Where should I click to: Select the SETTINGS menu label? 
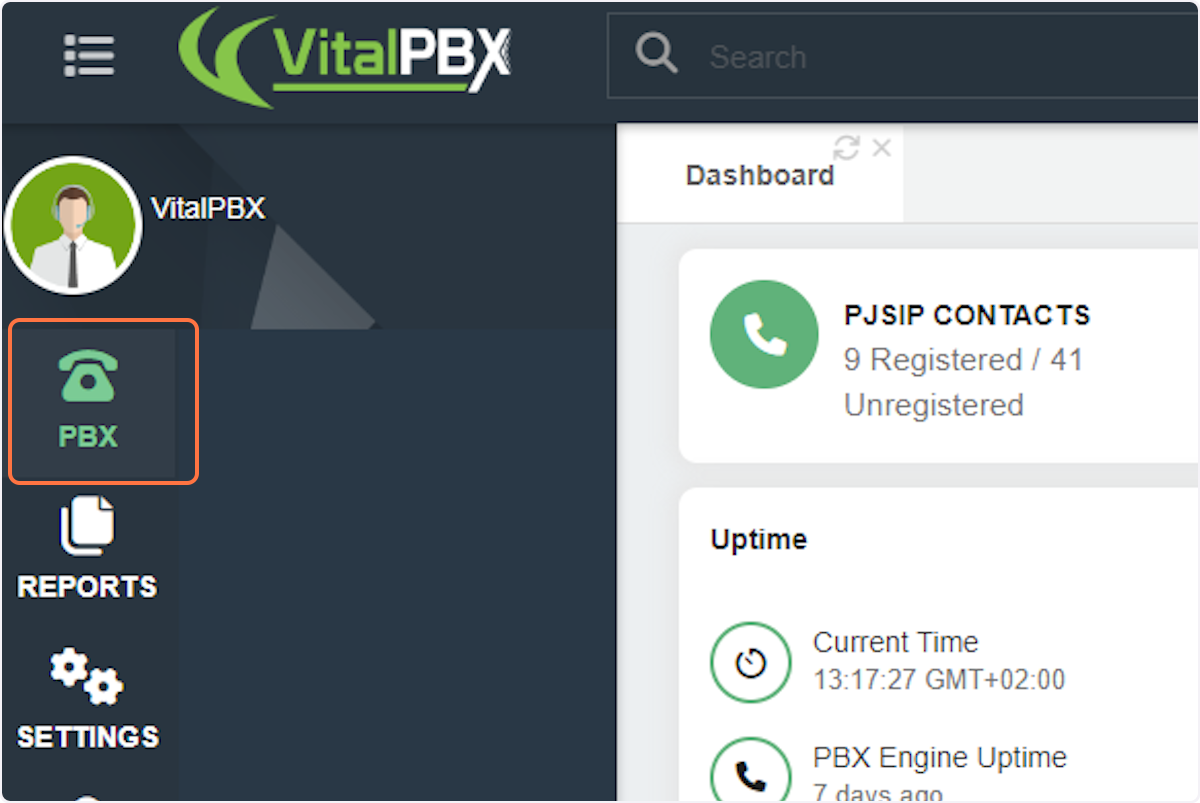click(88, 737)
